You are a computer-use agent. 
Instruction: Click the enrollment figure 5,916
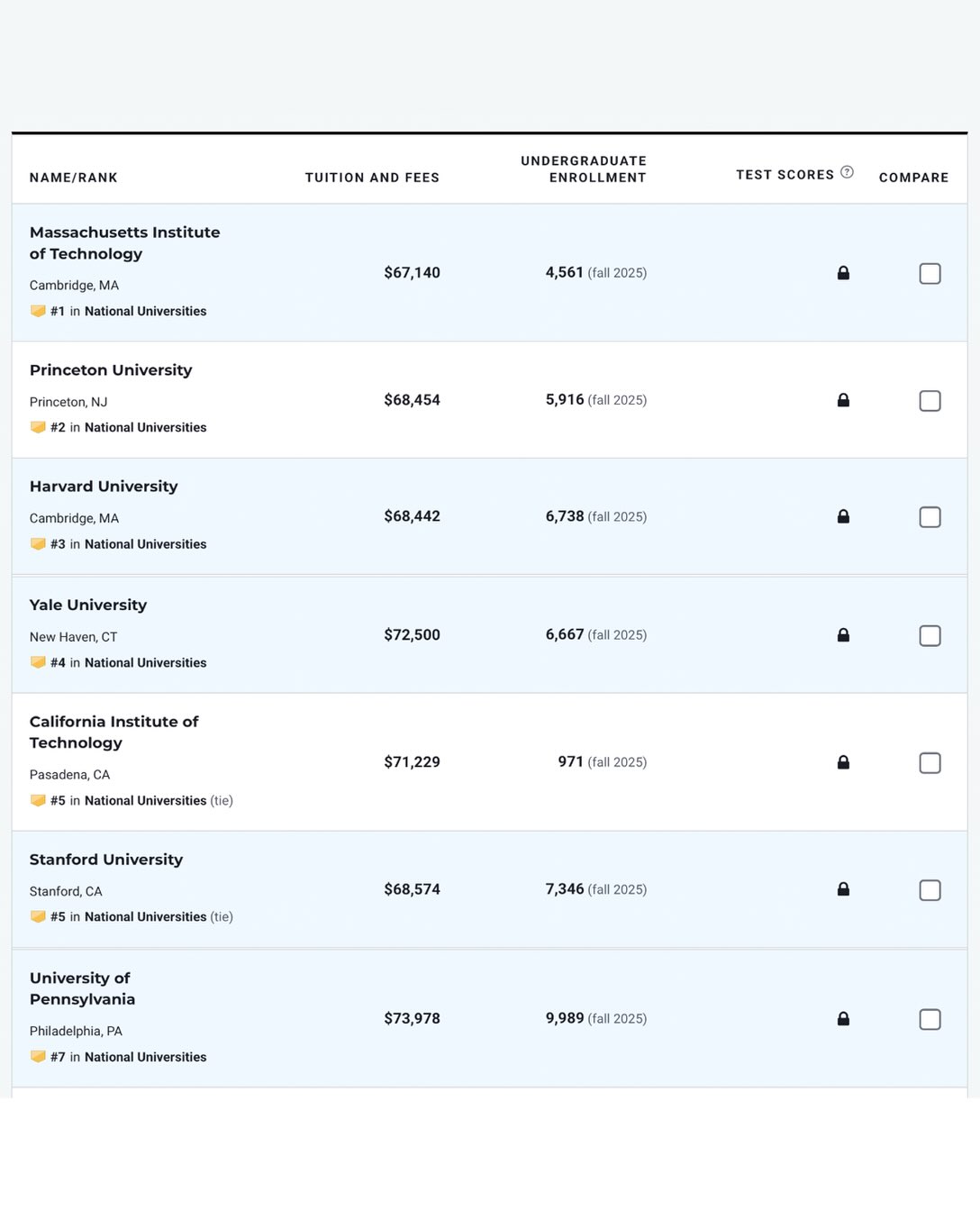(x=565, y=400)
